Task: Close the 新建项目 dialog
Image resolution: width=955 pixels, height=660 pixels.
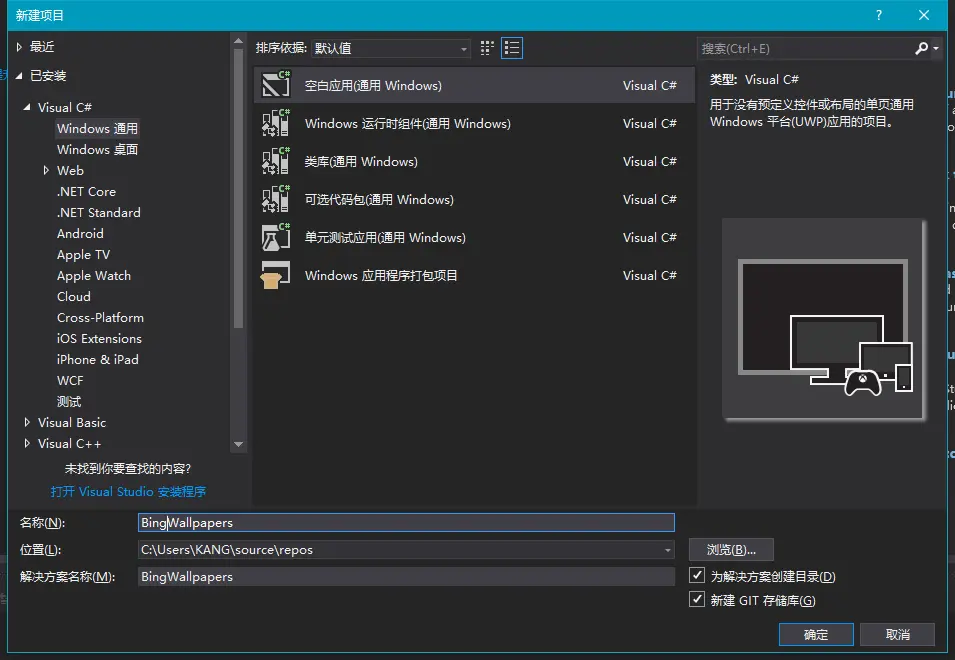Action: pos(924,15)
